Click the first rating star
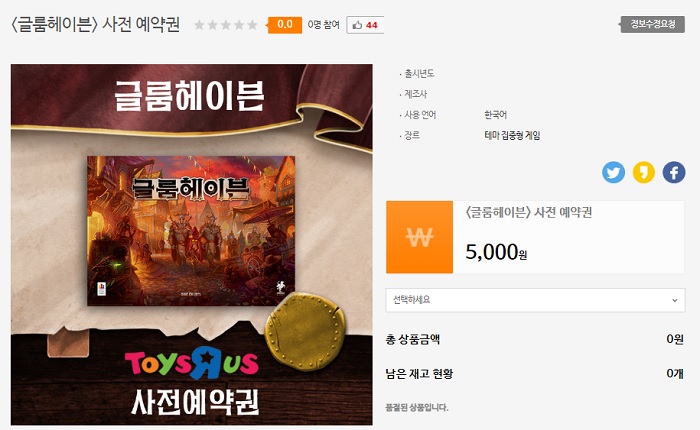 pyautogui.click(x=199, y=25)
